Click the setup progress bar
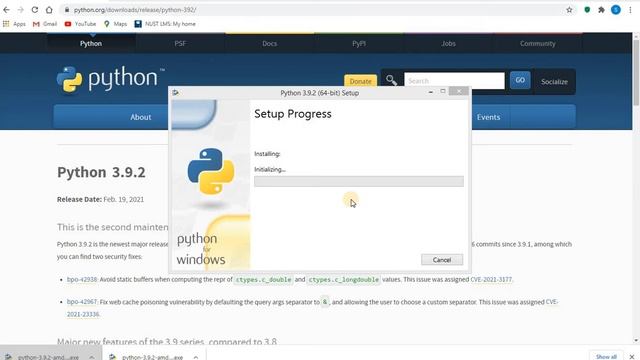640x360 pixels. [359, 181]
